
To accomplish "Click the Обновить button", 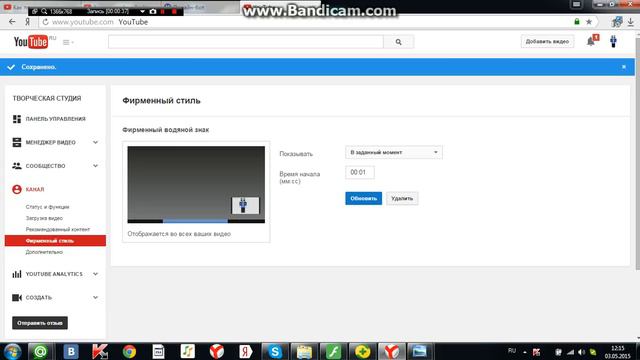I will click(363, 198).
